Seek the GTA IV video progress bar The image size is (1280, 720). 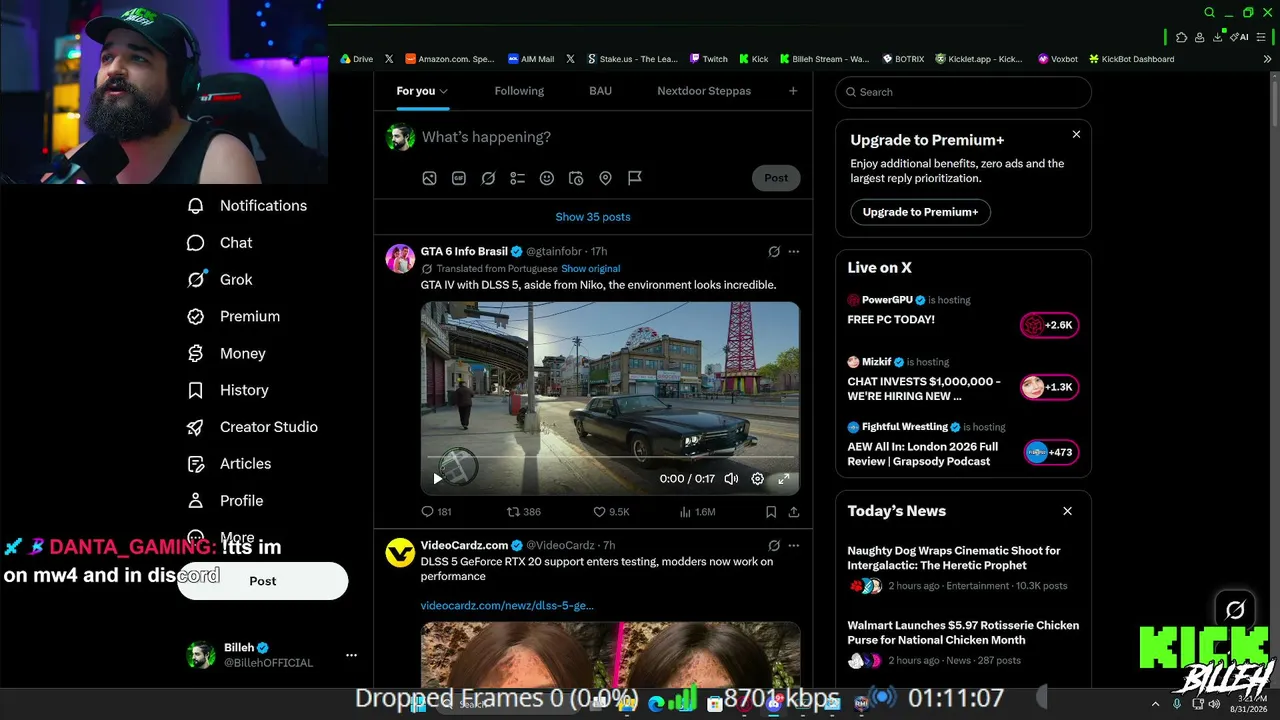click(610, 458)
